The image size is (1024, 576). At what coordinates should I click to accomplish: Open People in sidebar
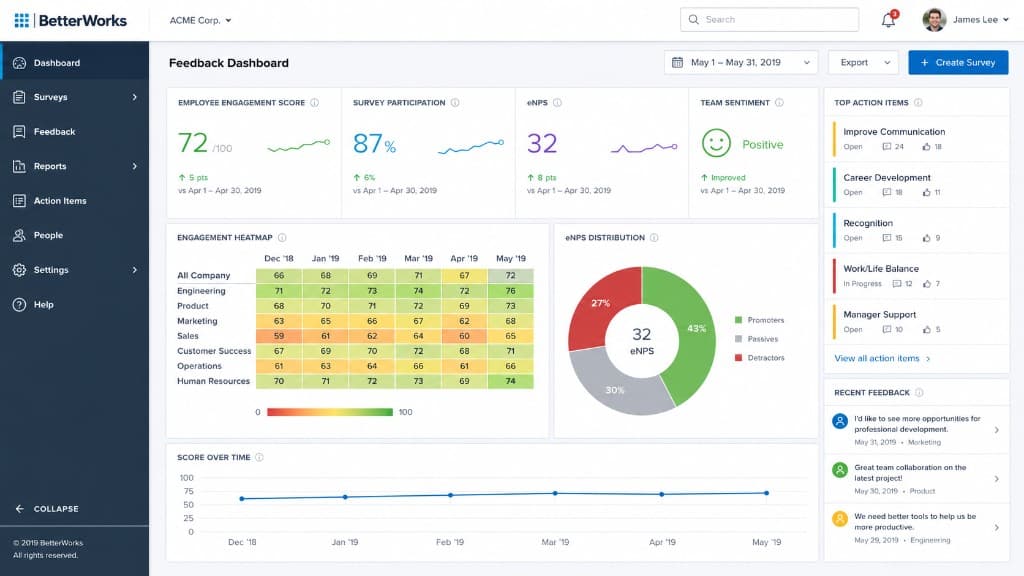[74, 235]
